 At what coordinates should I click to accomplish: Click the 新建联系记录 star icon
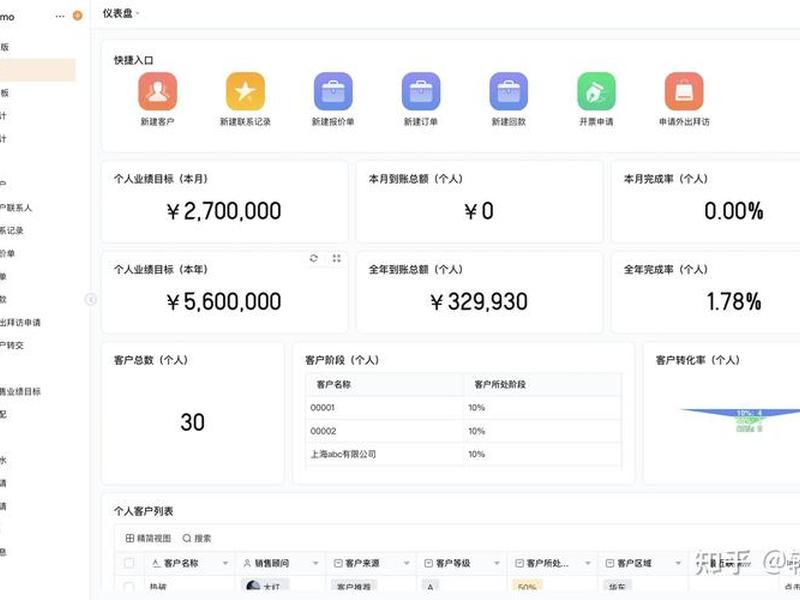[x=245, y=91]
